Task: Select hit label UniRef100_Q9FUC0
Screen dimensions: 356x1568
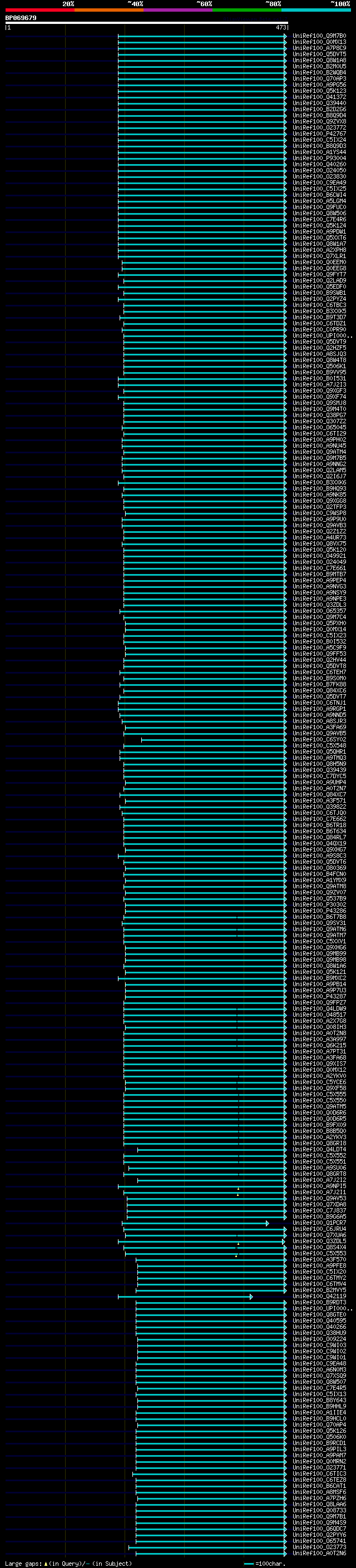Action: coord(319,207)
